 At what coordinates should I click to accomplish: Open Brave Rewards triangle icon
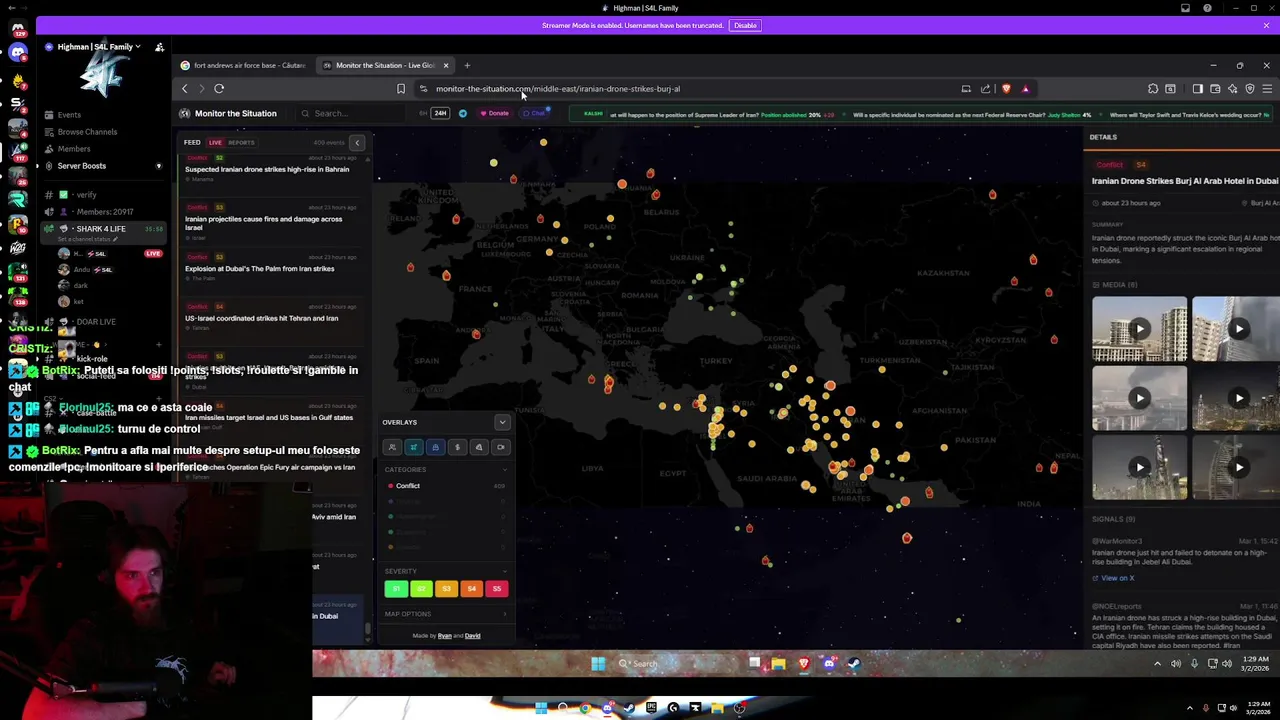pos(1025,89)
